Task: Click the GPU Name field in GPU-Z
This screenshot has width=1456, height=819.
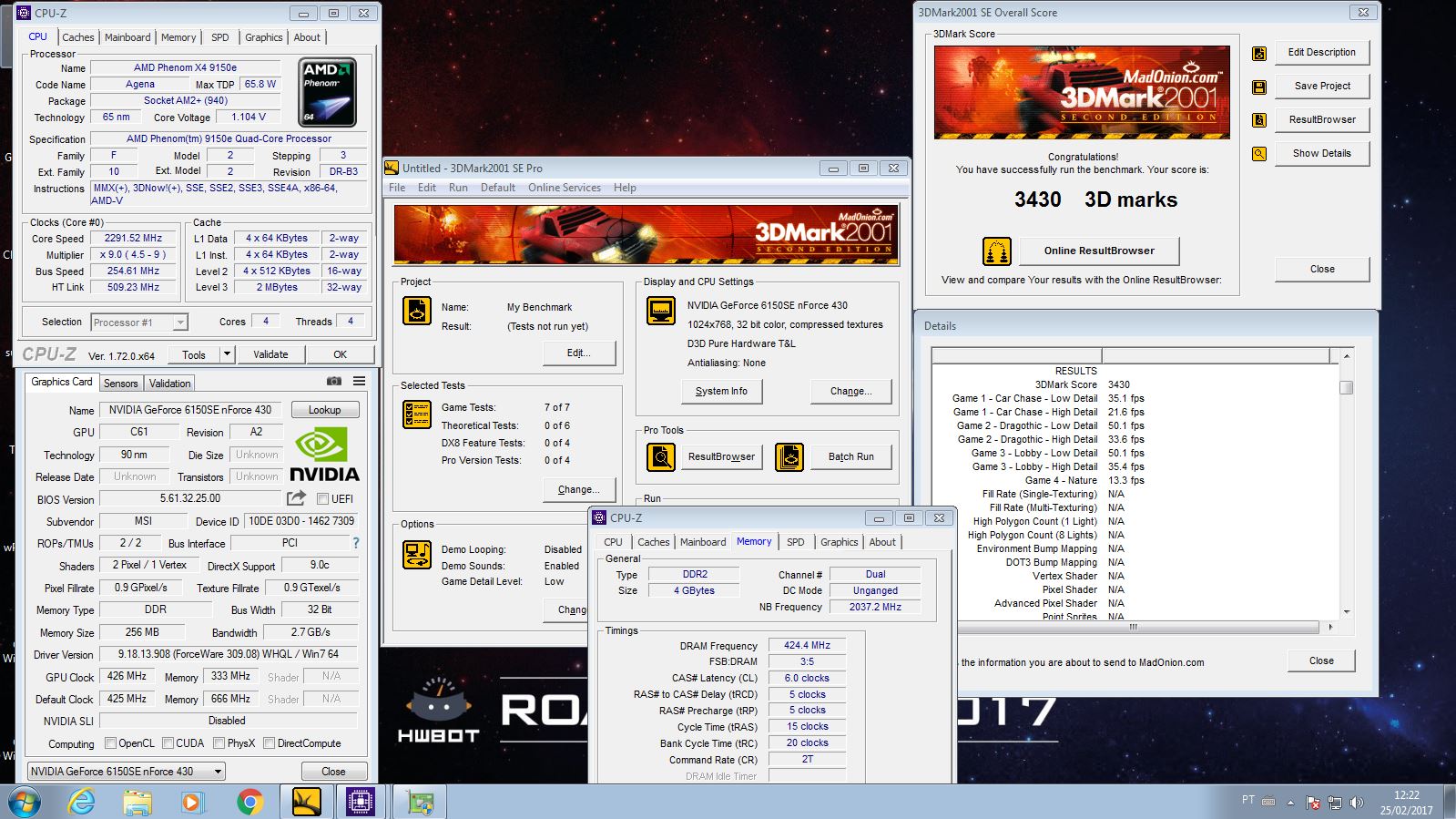Action: pyautogui.click(x=190, y=410)
